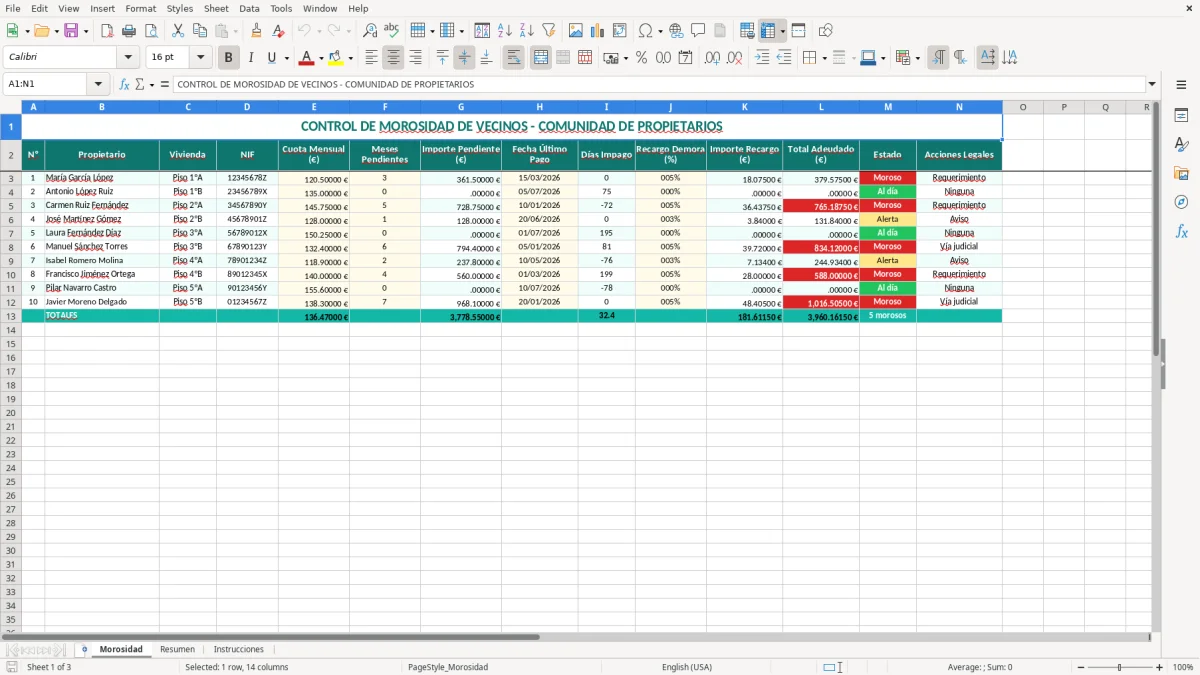Open the Sum function dropdown arrow
Screen dimensions: 1200x675
coord(153,85)
